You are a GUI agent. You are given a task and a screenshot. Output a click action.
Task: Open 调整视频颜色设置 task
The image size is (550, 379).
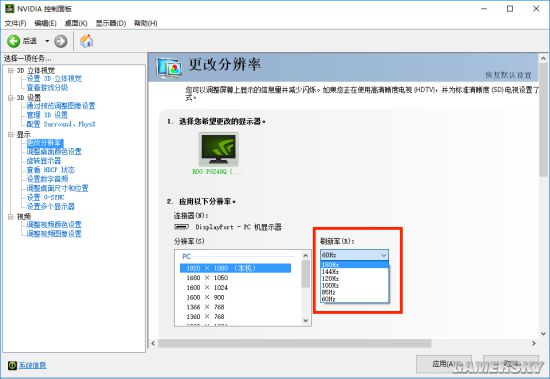tap(54, 225)
